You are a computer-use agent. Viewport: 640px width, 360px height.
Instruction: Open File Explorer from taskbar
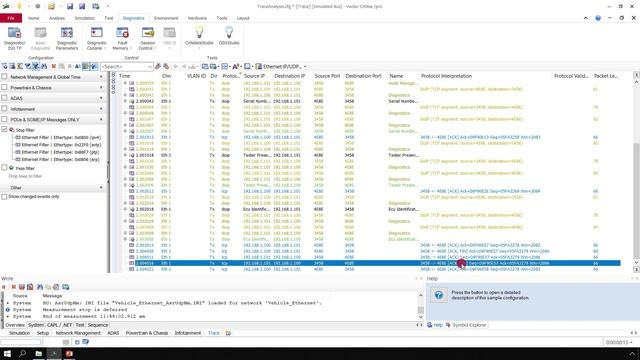point(38,353)
